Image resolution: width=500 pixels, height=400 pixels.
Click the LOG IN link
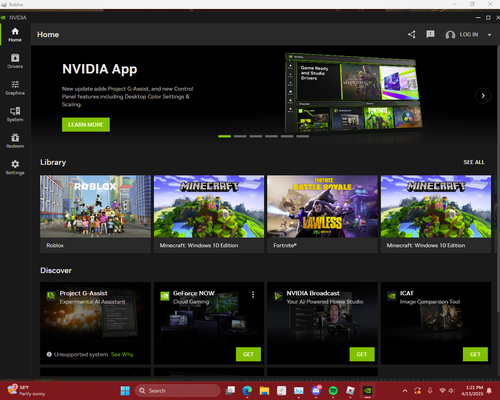[x=469, y=34]
